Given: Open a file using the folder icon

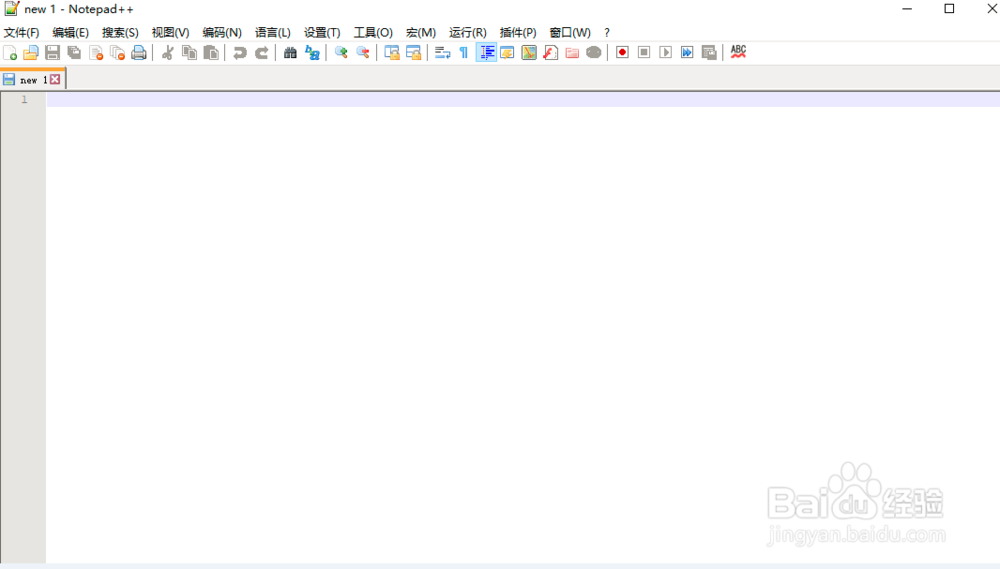Looking at the screenshot, I should 31,53.
